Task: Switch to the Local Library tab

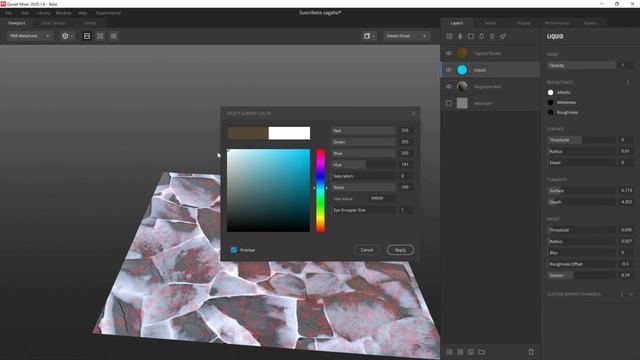Action: (x=53, y=23)
